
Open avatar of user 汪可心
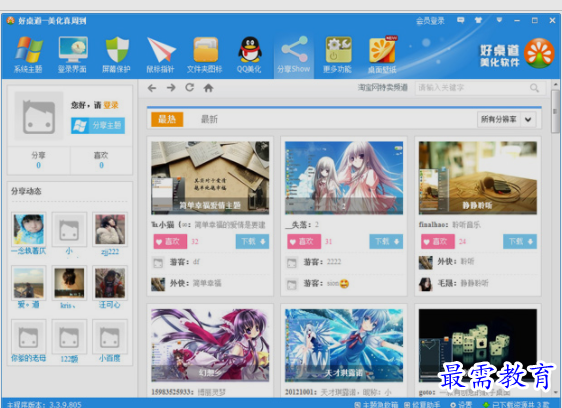[x=110, y=283]
